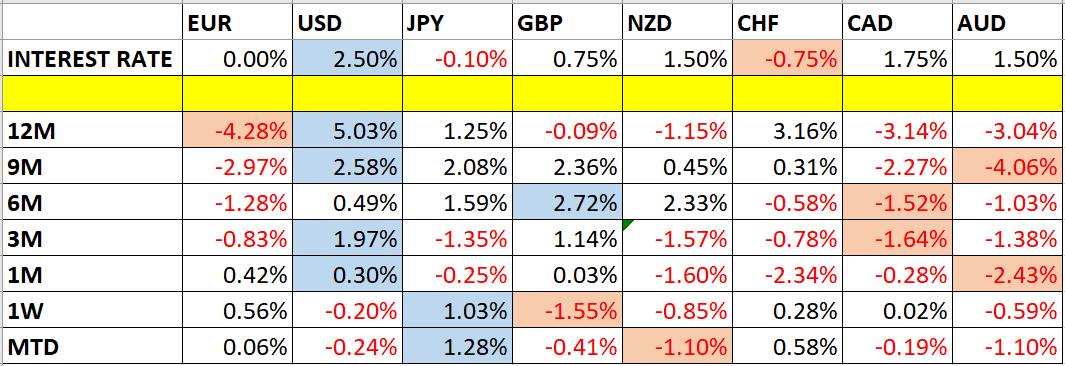Click the 9M AUD cell showing -4.06%
The width and height of the screenshot is (1065, 366).
tap(1008, 166)
